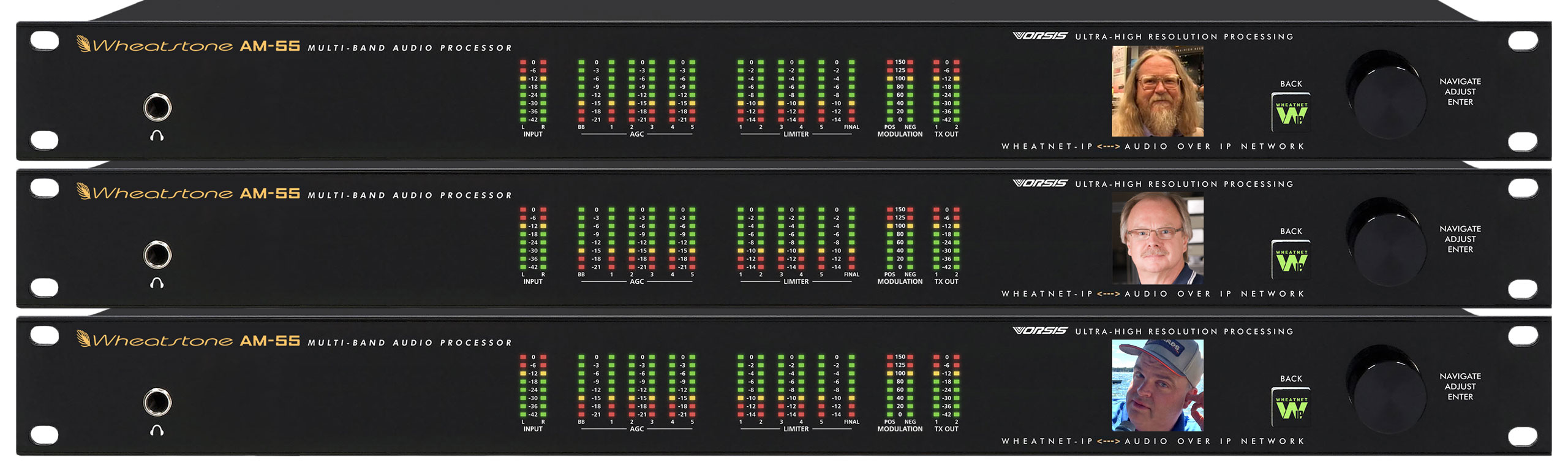This screenshot has height=473, width=1568.
Task: Click the headphone symbol on the middle unit
Action: click(157, 282)
